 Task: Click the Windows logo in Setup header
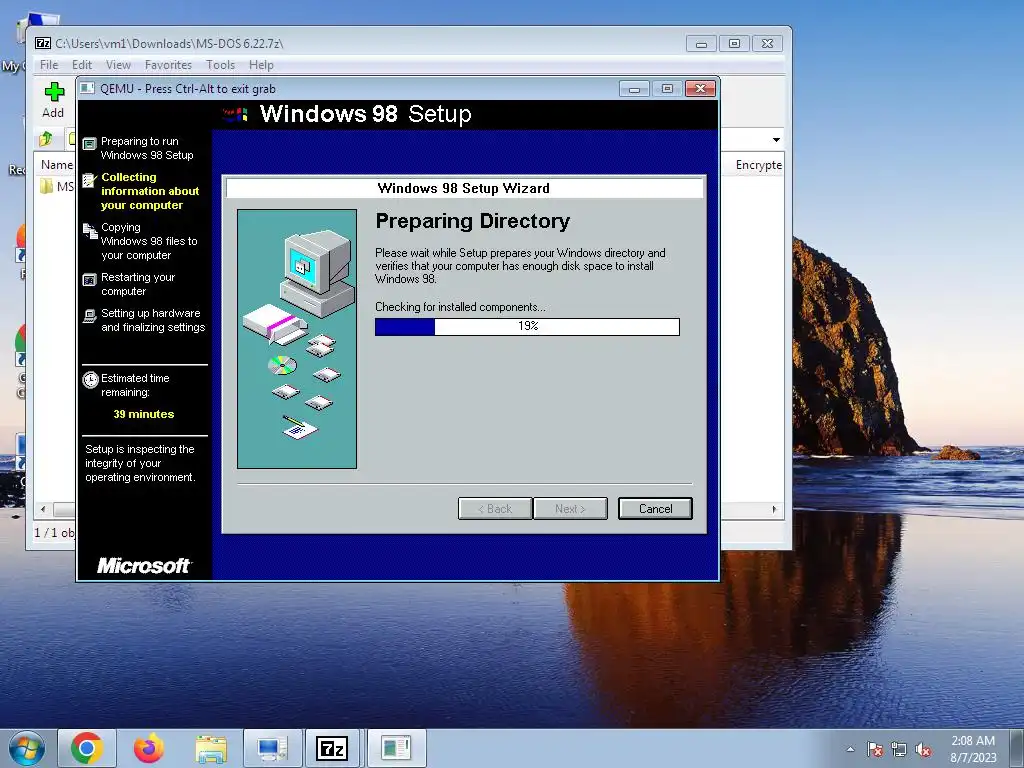[x=235, y=115]
